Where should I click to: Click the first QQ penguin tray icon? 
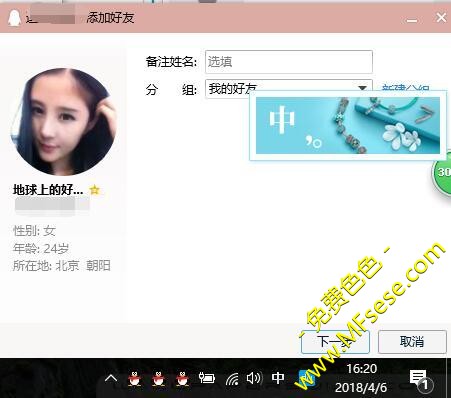click(134, 378)
